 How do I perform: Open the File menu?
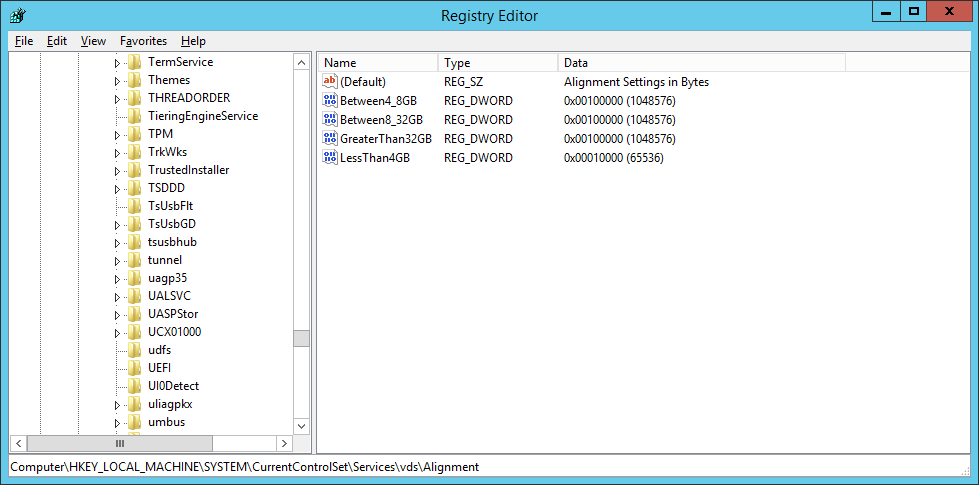(x=24, y=41)
